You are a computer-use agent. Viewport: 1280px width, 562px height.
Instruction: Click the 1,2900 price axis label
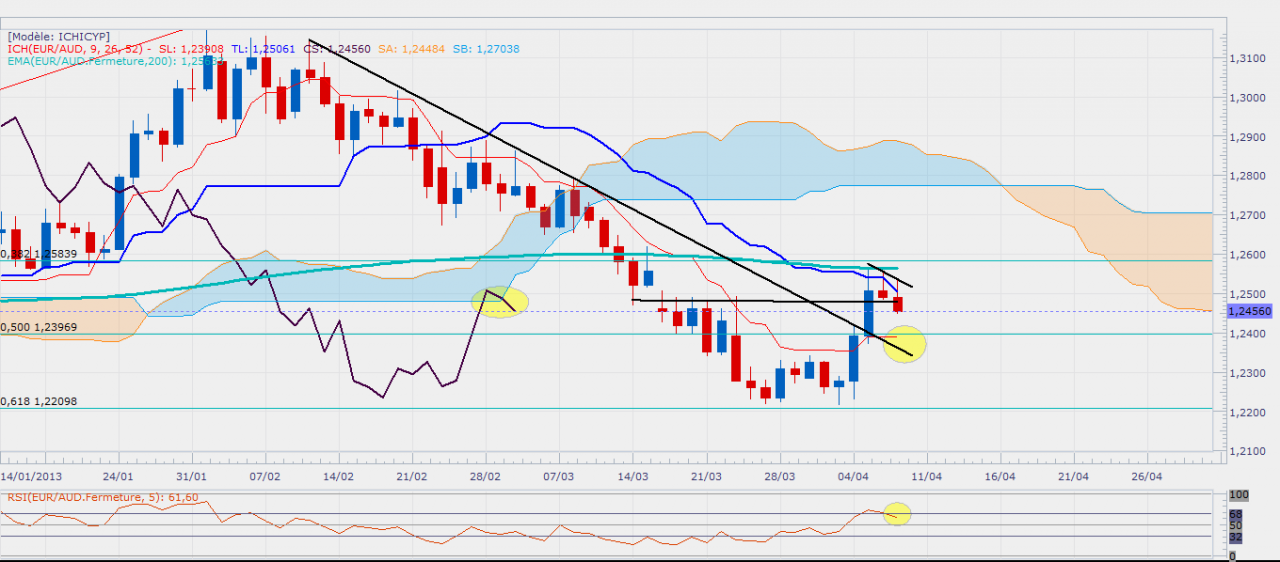tap(1245, 137)
